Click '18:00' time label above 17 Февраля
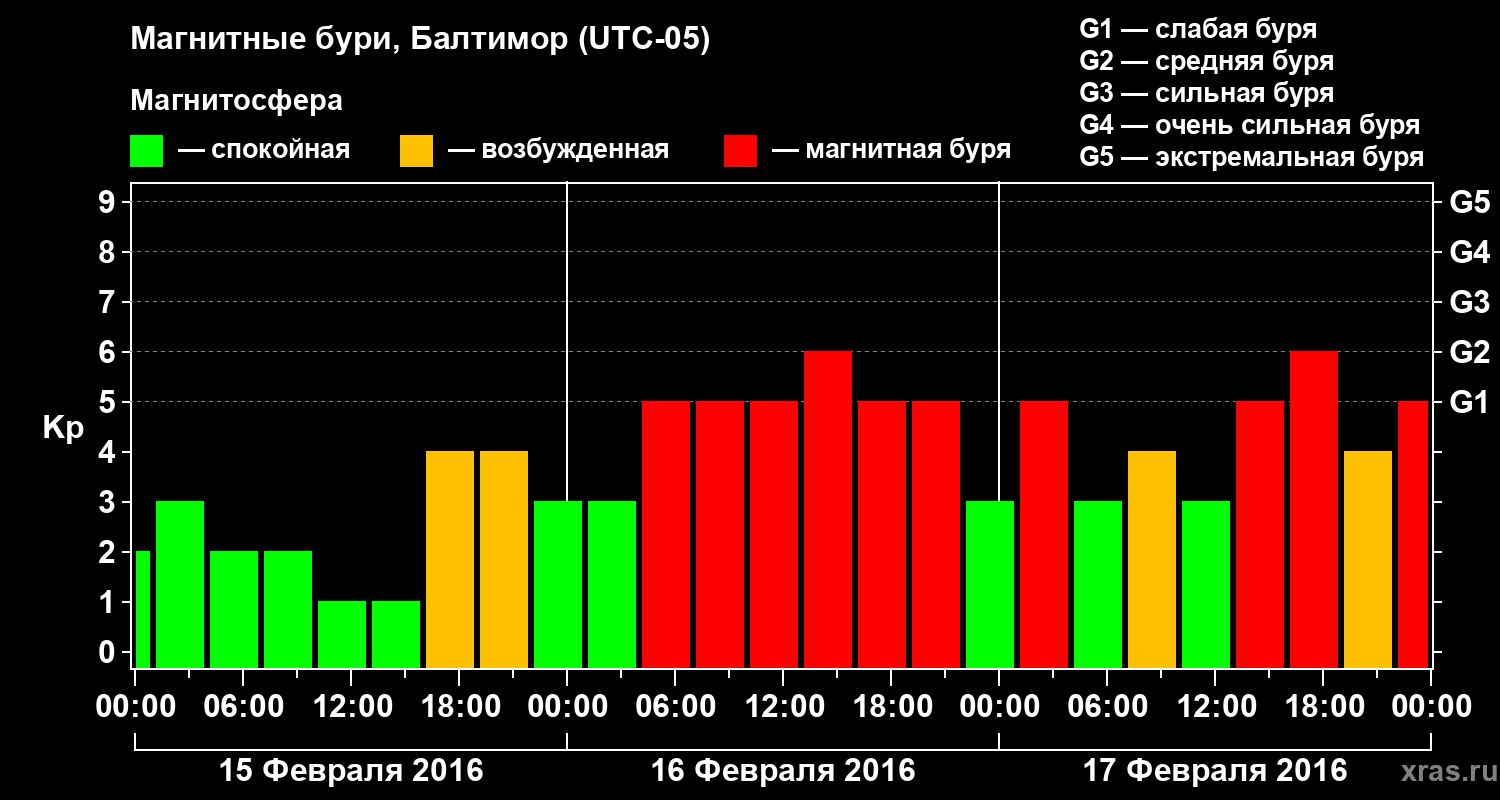This screenshot has width=1500, height=800. [1323, 707]
